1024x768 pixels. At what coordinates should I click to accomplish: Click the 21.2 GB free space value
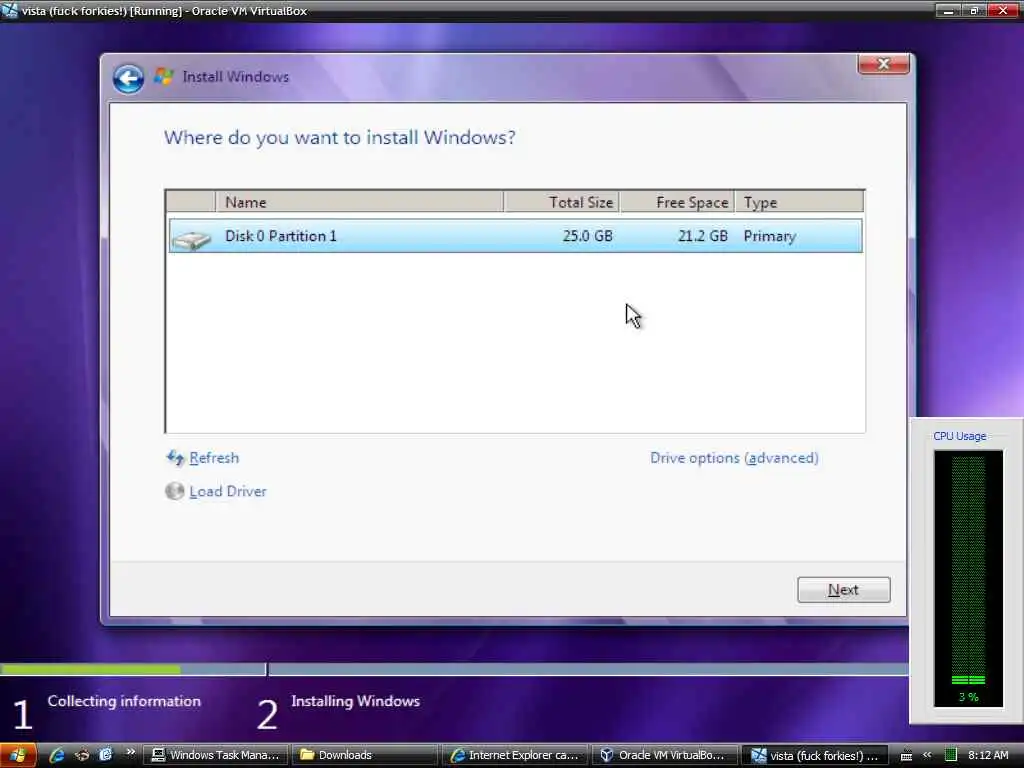coord(703,236)
